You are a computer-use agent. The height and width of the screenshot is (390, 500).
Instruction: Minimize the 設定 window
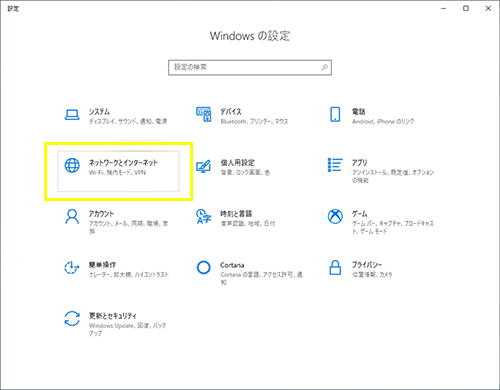pos(443,9)
